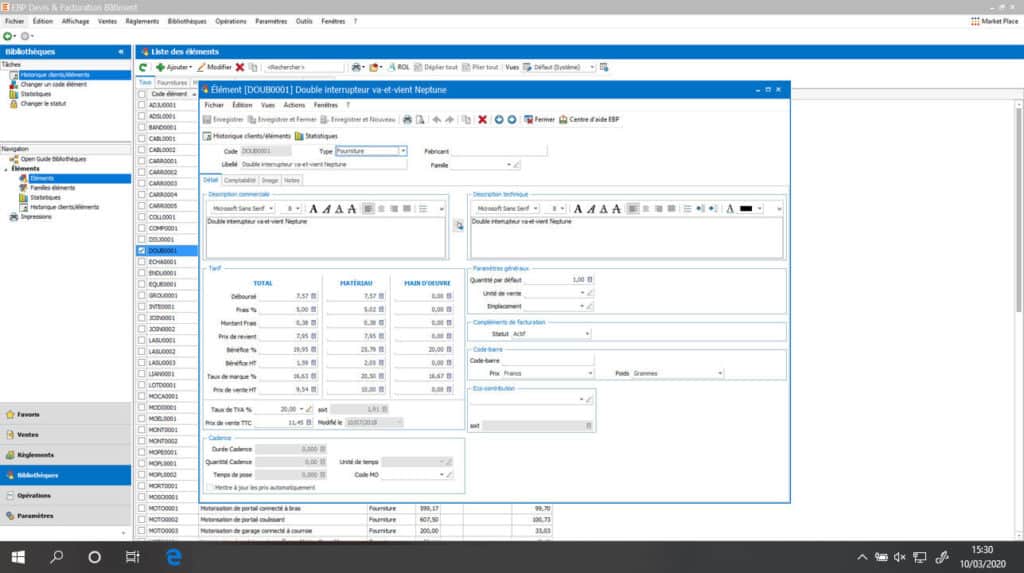Switch to the Comptabilité tab
Screen dimensions: 1024x573
[240, 180]
